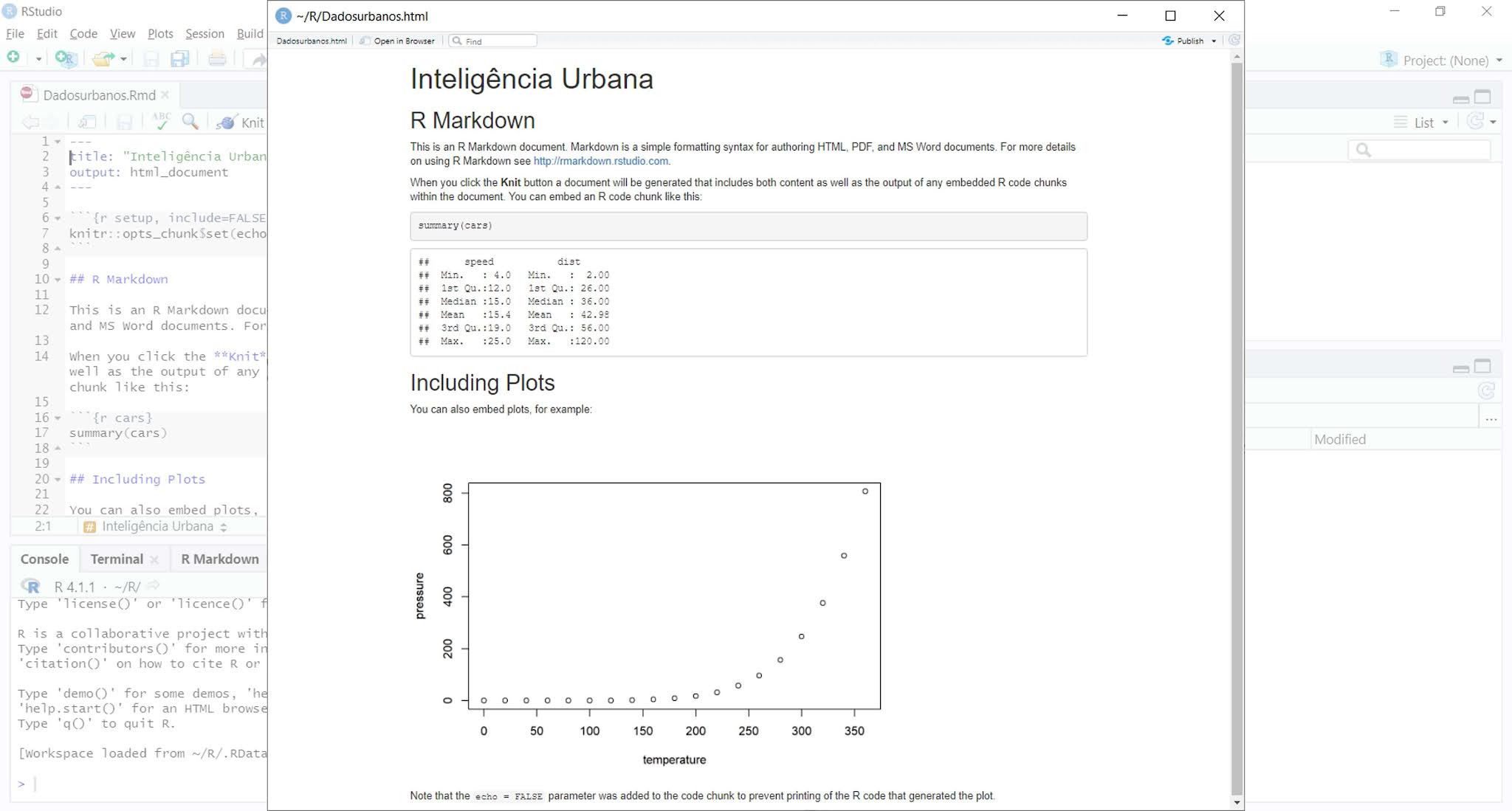Minimize the upper right environment pane
Viewport: 1512px width, 811px height.
(1460, 98)
